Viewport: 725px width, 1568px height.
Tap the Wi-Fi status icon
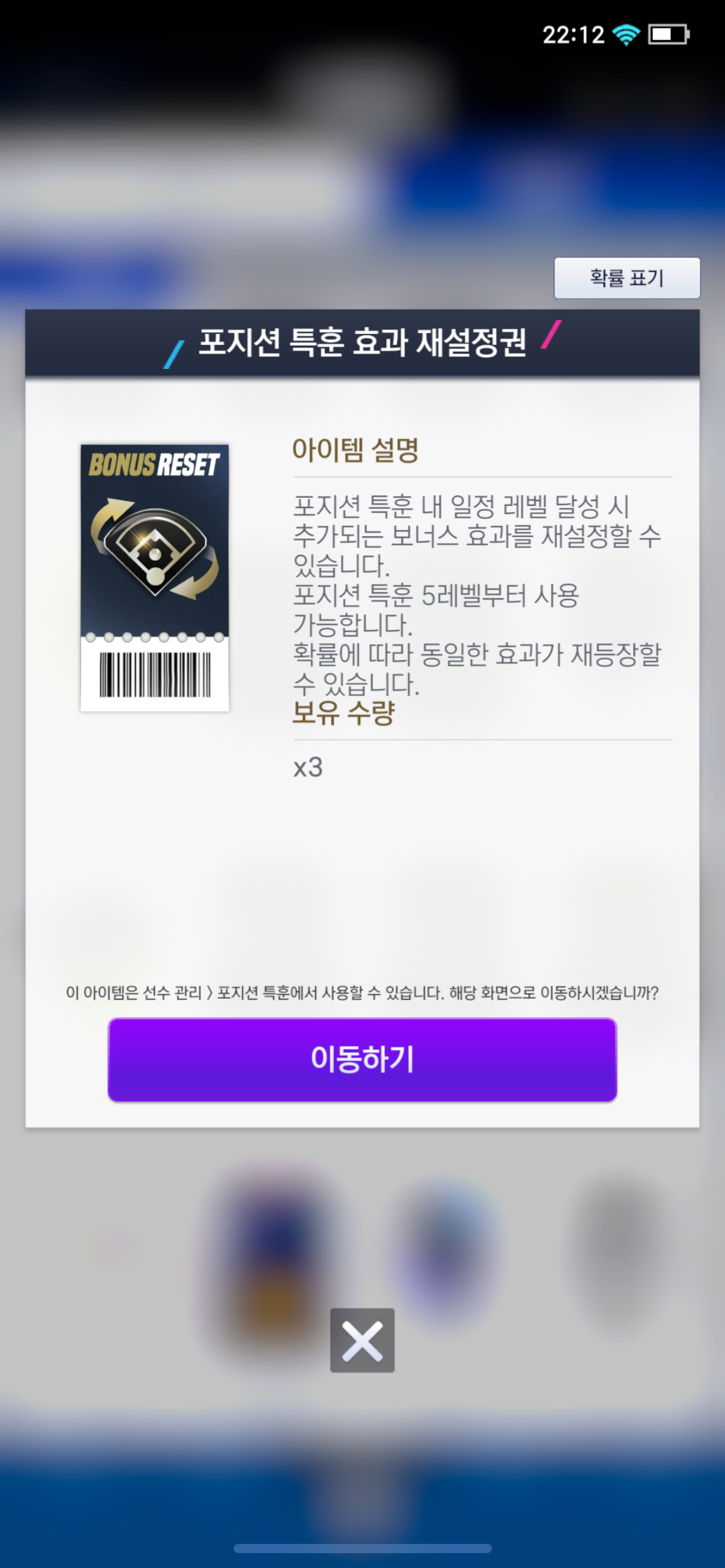coord(626,35)
